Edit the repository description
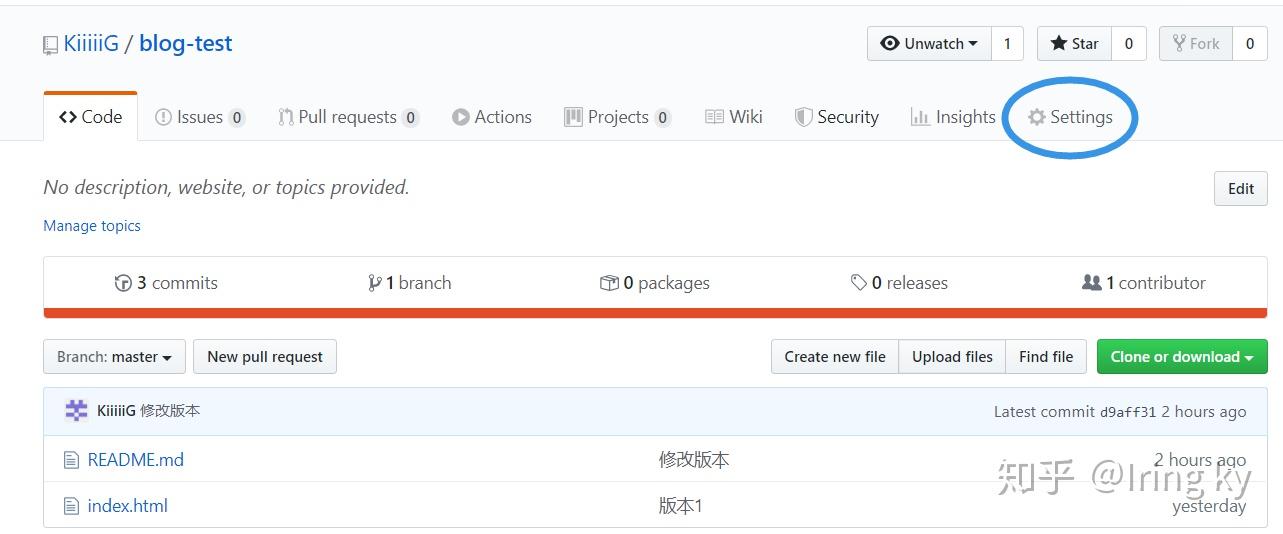 pyautogui.click(x=1241, y=188)
